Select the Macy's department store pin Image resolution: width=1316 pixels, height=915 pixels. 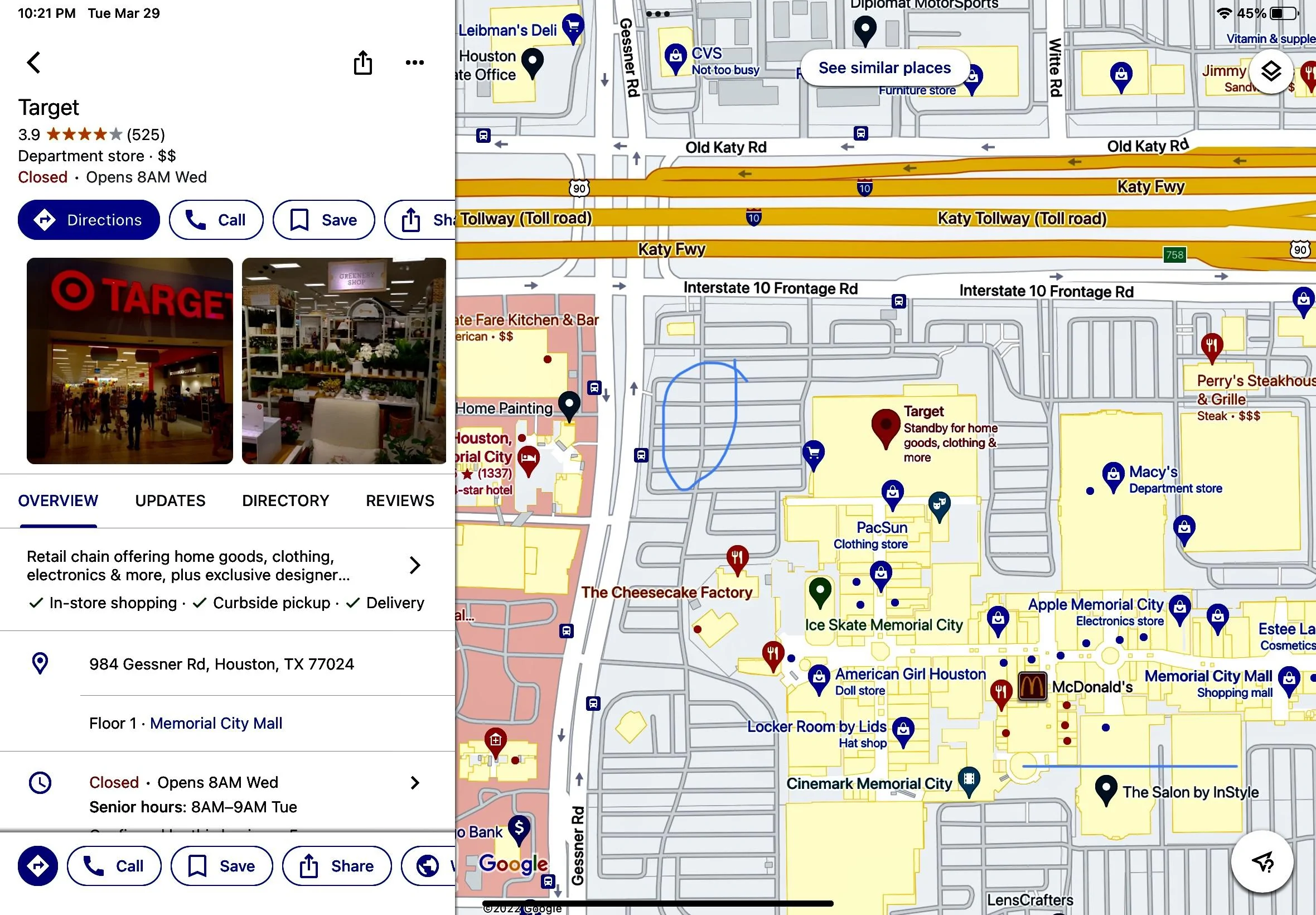(x=1113, y=477)
